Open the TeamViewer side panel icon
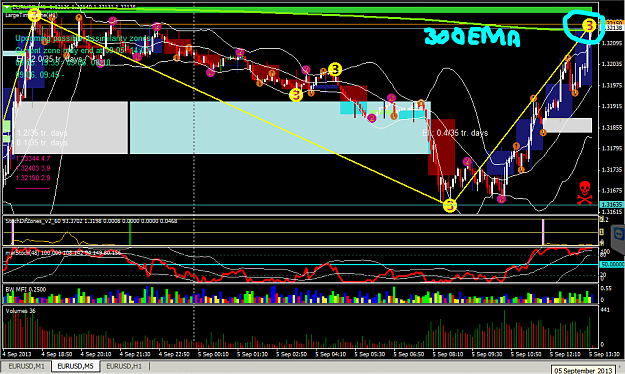This screenshot has width=625, height=374. pos(619,234)
